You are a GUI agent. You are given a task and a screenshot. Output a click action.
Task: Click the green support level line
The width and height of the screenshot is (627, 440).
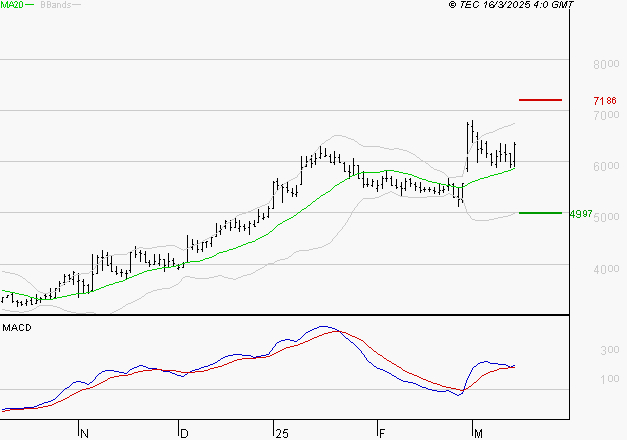[540, 213]
